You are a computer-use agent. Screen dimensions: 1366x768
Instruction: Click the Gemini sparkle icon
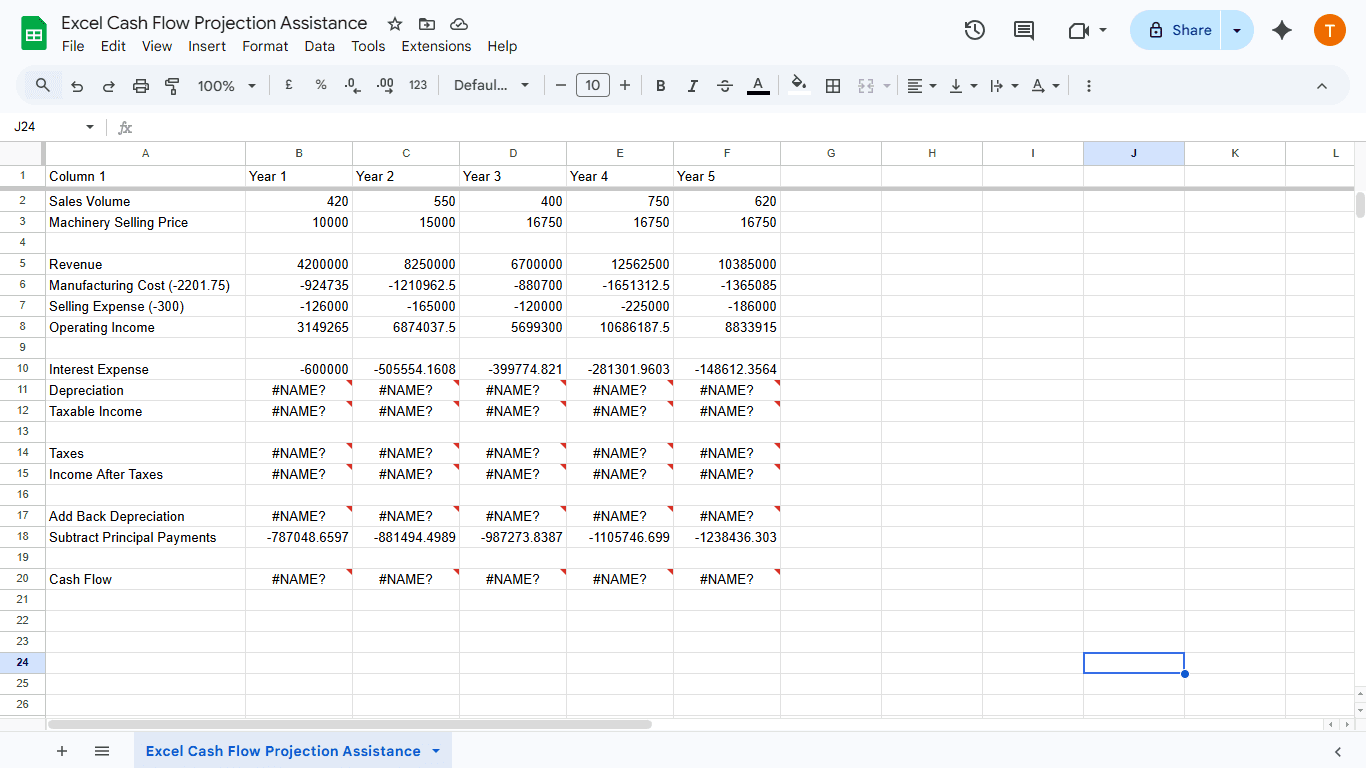1282,30
